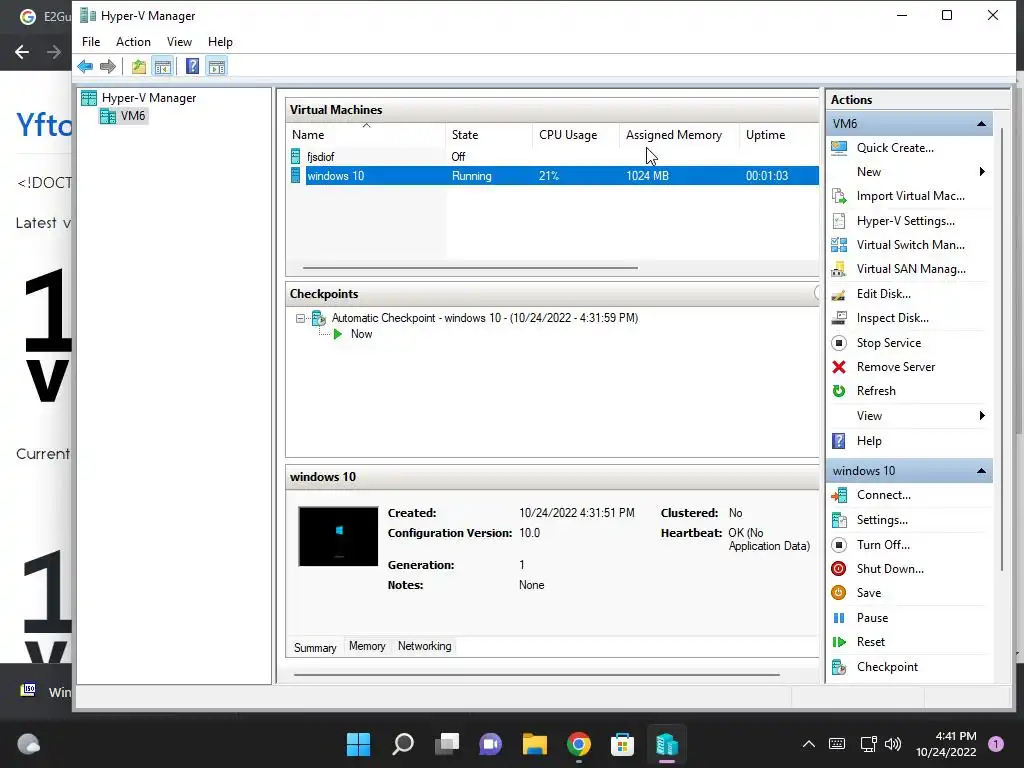The image size is (1024, 768).
Task: Toggle the console tree toolbar icon
Action: (x=163, y=66)
